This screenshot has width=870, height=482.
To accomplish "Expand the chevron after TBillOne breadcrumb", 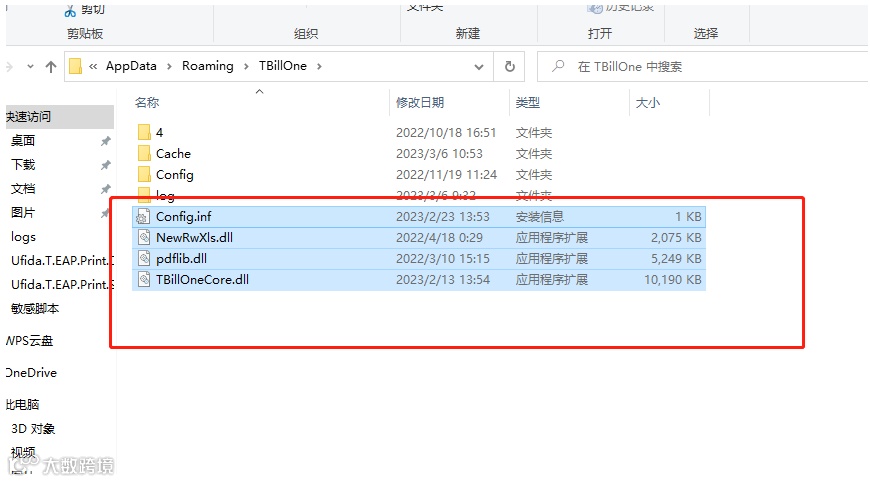I will click(319, 67).
